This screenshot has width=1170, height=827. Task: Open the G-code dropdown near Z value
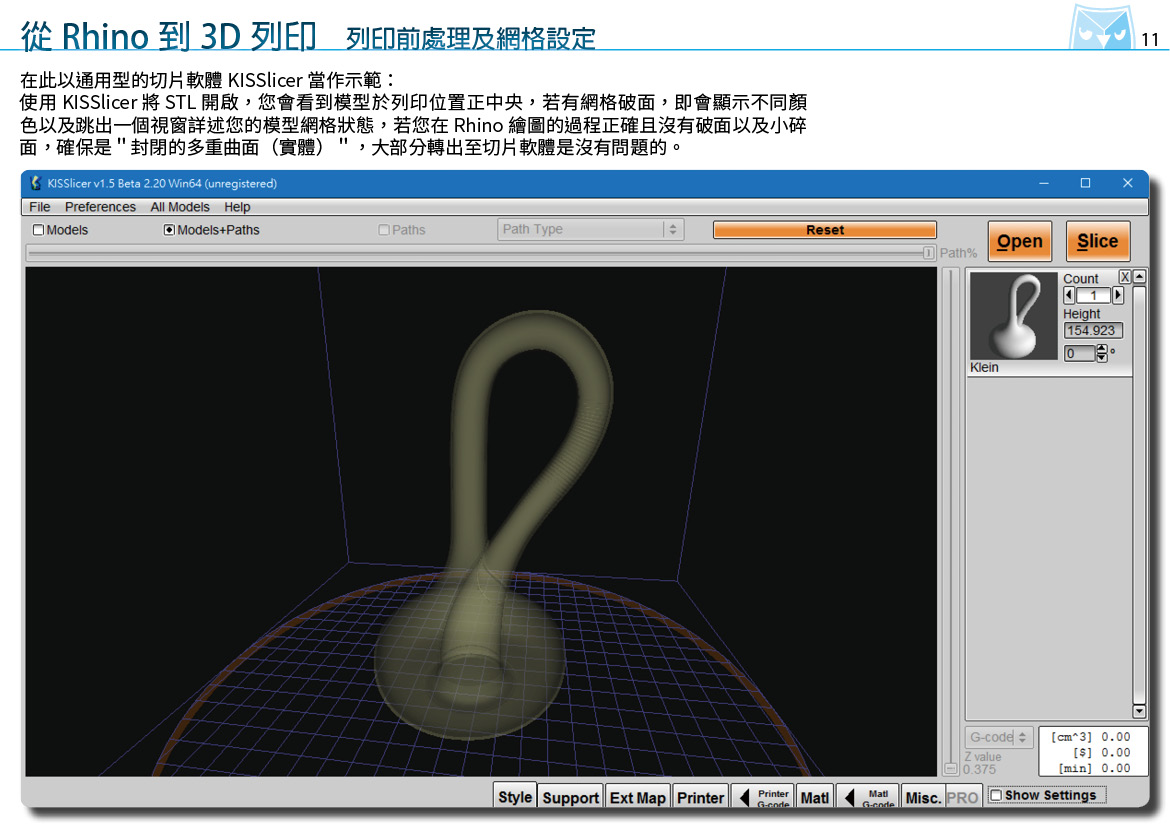pos(998,737)
